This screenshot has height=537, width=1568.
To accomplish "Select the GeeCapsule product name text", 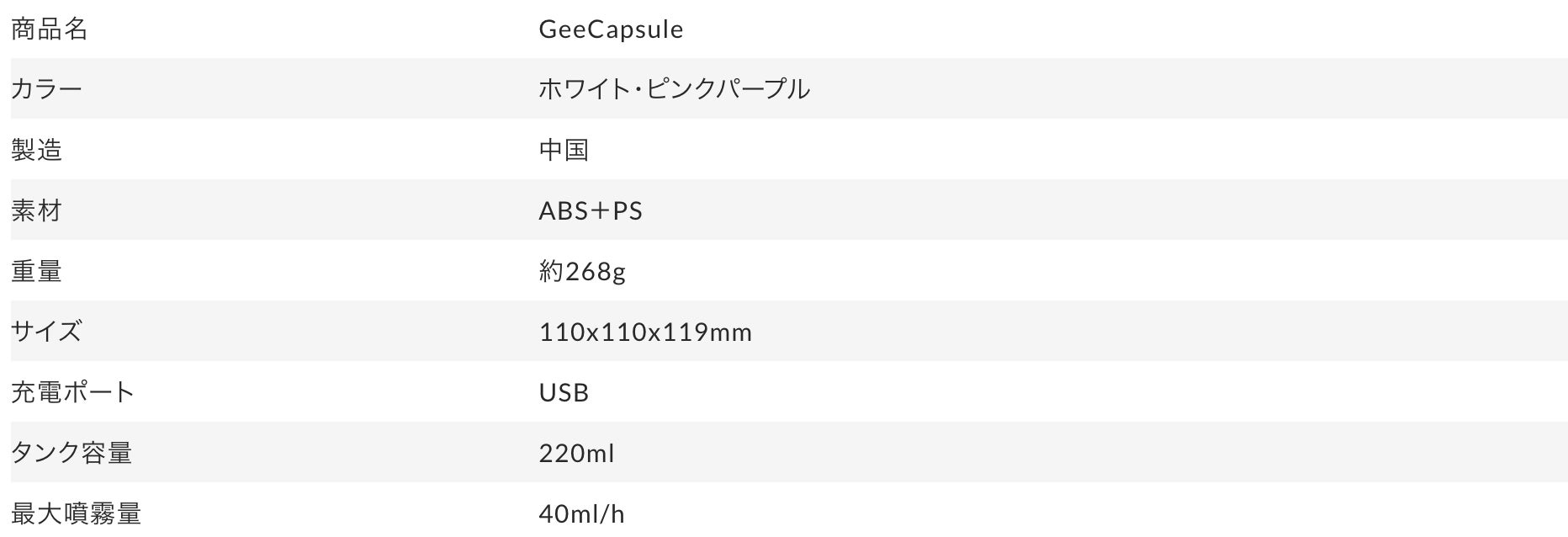I will coord(611,29).
